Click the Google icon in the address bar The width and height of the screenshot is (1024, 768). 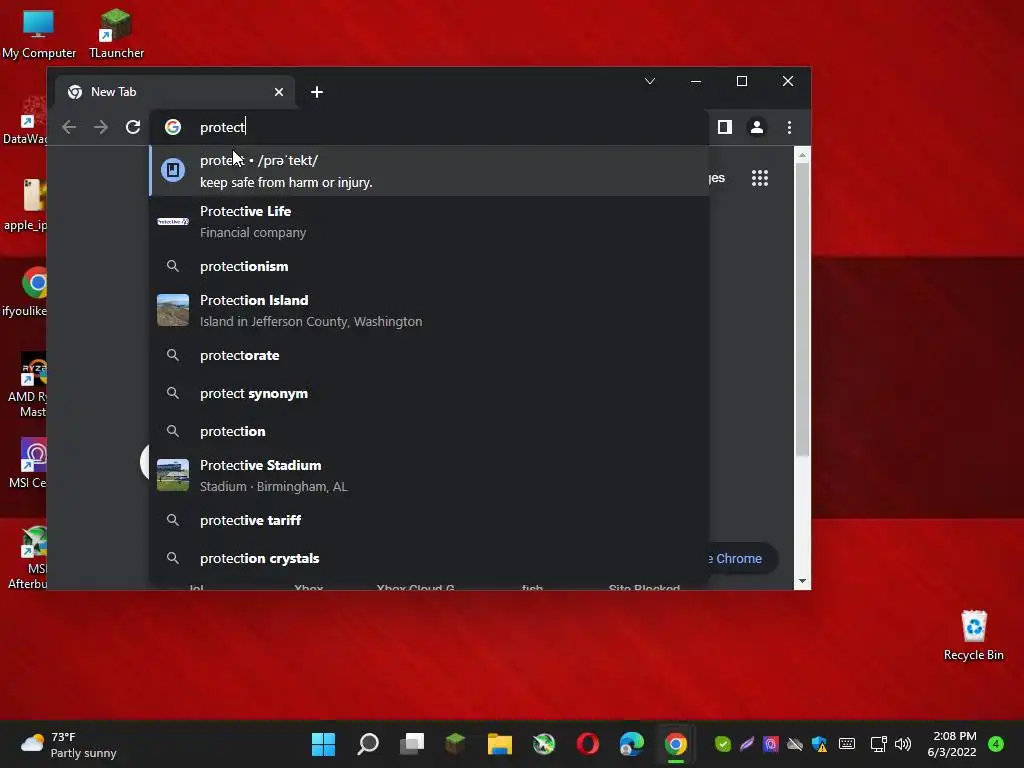[173, 127]
